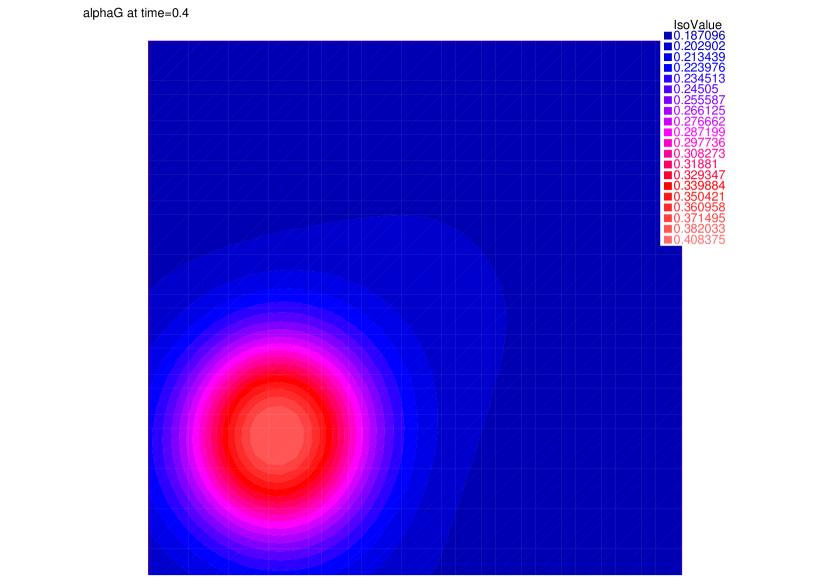Select the iso value text 0.382033
Image resolution: width=830 pixels, height=587 pixels.
point(699,229)
